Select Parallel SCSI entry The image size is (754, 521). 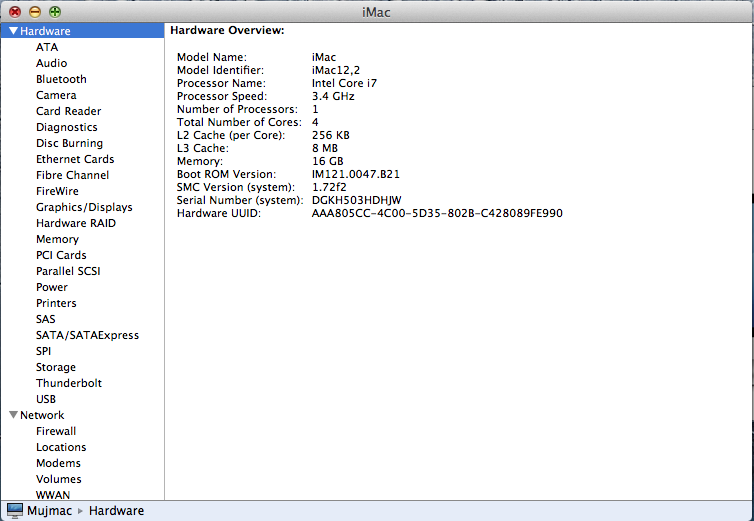[68, 271]
